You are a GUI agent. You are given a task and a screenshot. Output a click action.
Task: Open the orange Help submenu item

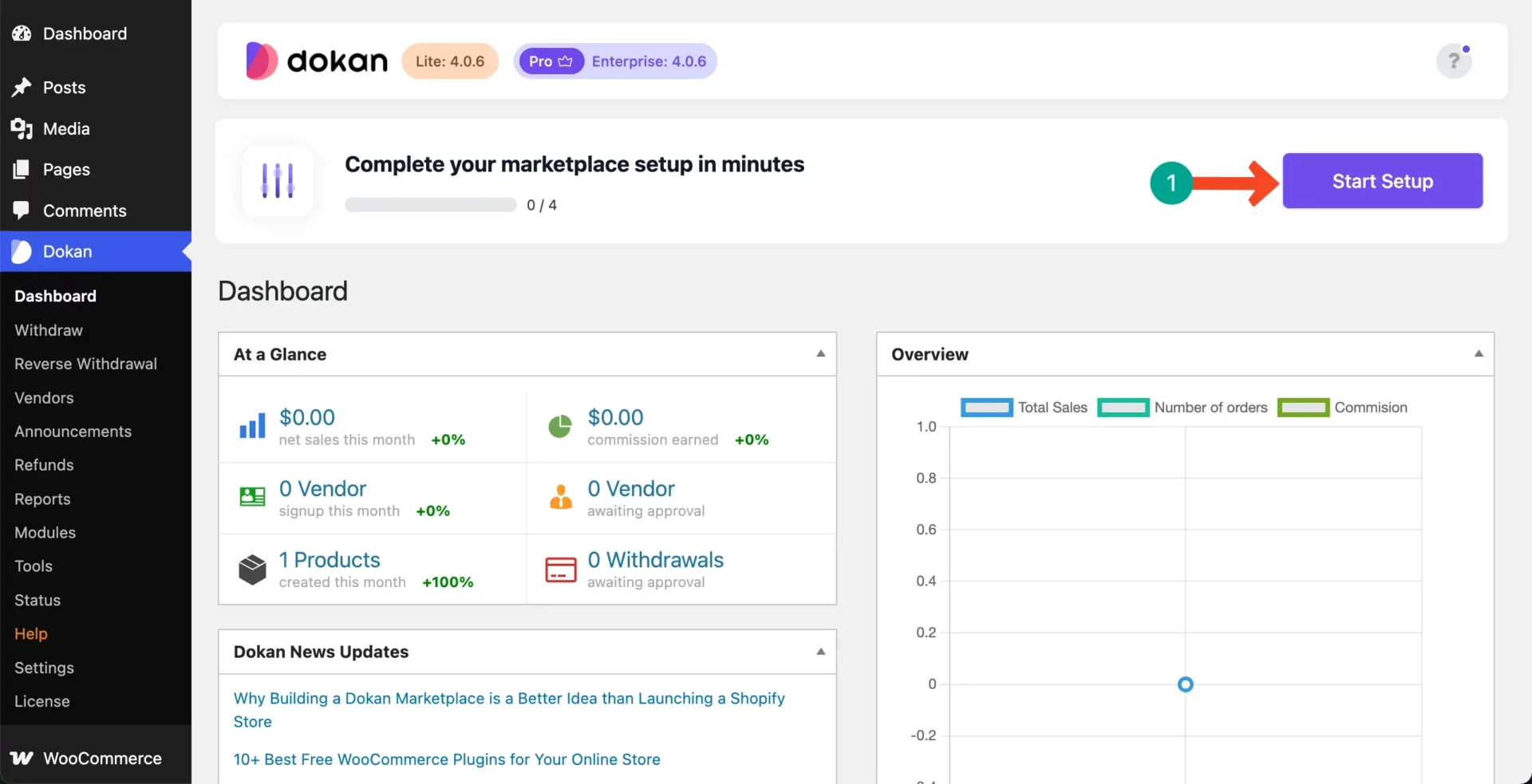pos(31,634)
